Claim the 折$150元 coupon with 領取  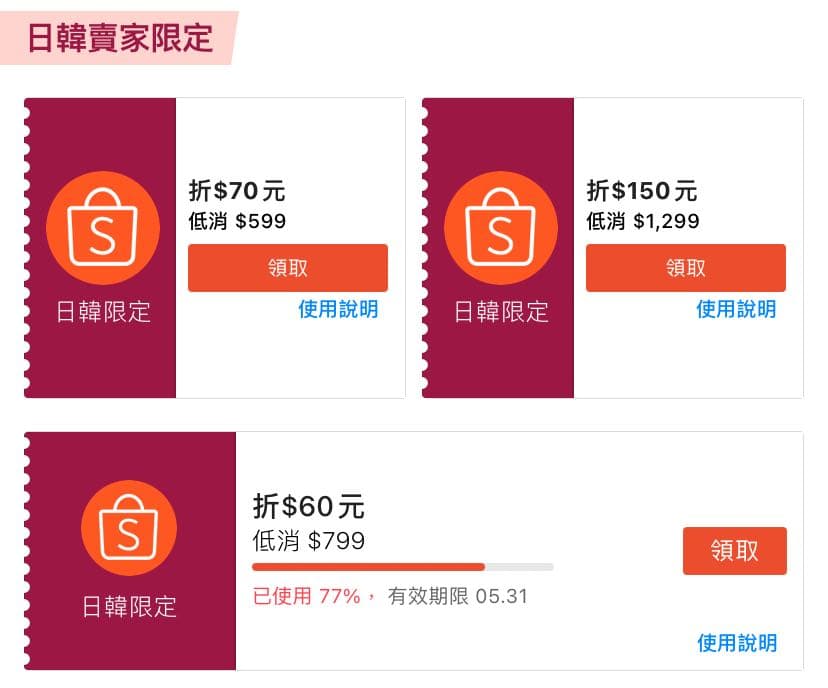pos(685,268)
